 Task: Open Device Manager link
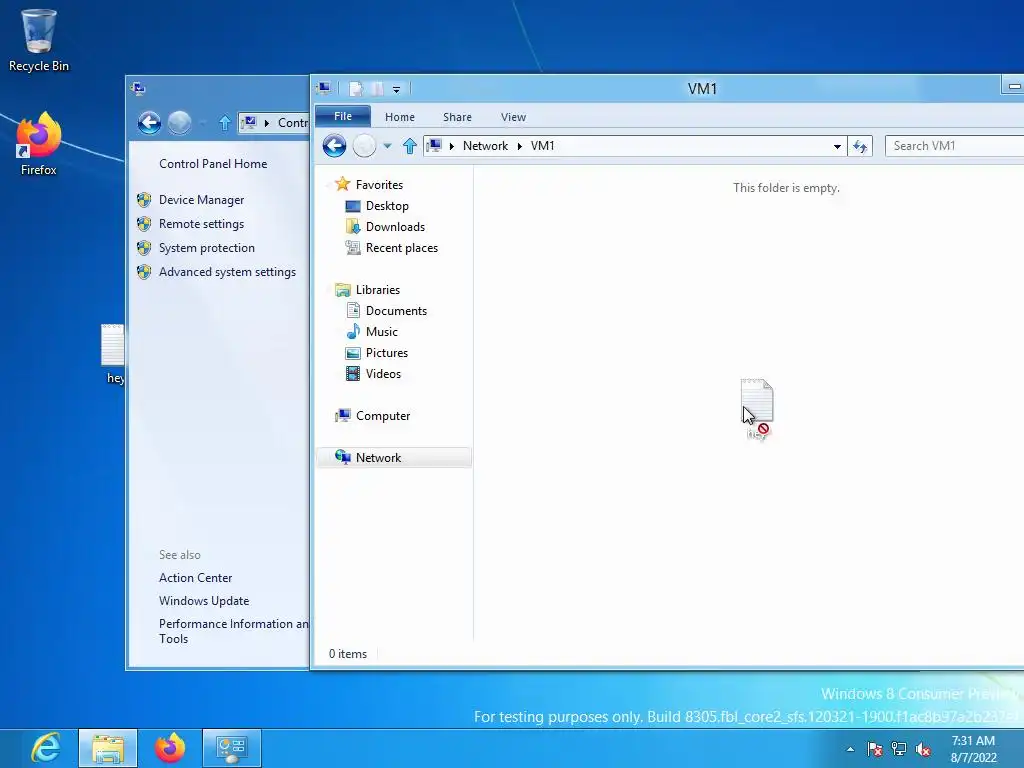pyautogui.click(x=201, y=200)
